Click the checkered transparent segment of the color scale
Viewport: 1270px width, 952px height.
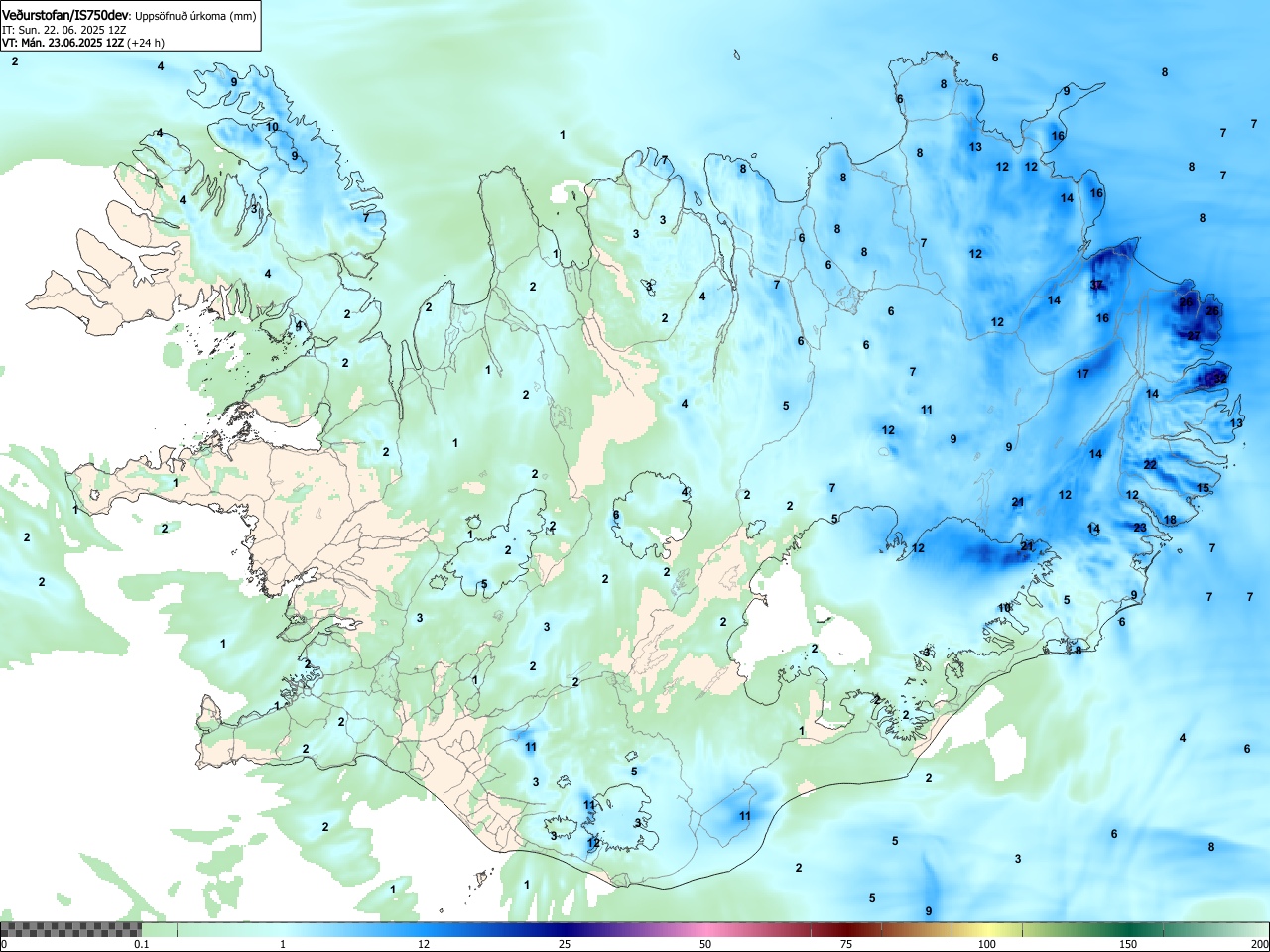coord(70,929)
